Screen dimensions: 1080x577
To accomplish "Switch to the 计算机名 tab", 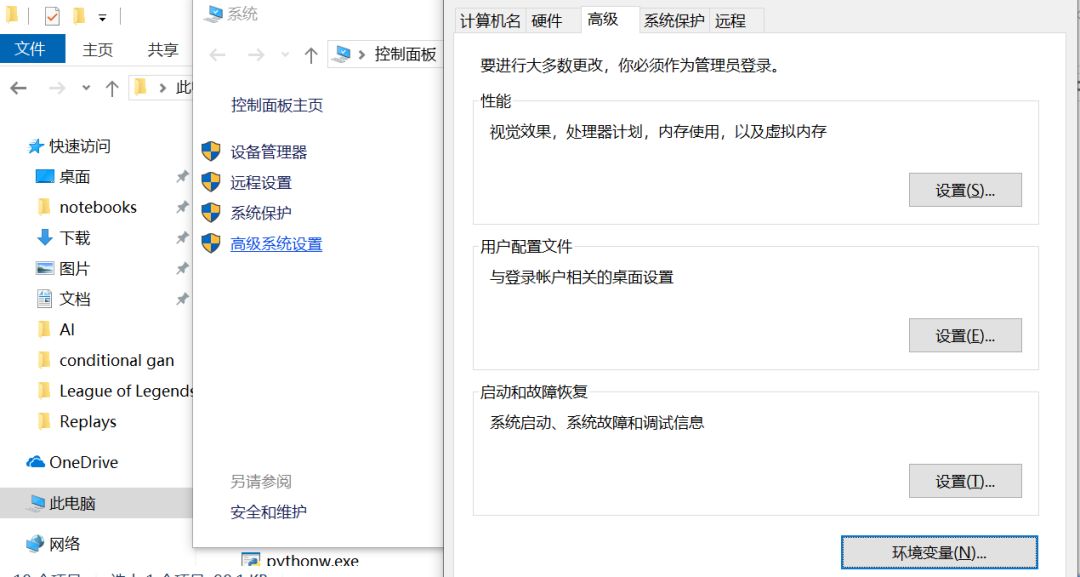I will coord(490,21).
